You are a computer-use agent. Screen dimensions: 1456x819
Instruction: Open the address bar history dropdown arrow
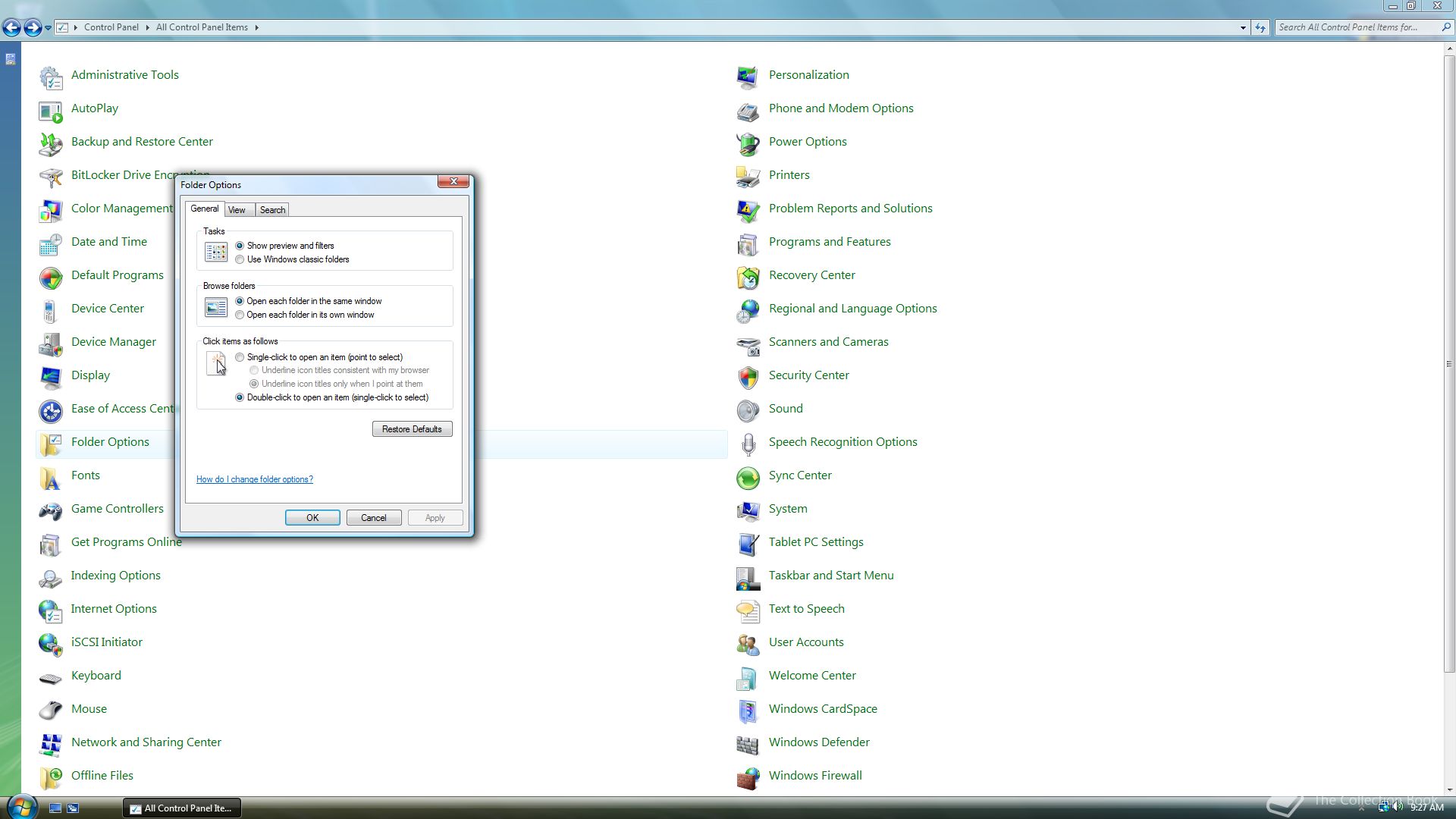(1243, 27)
